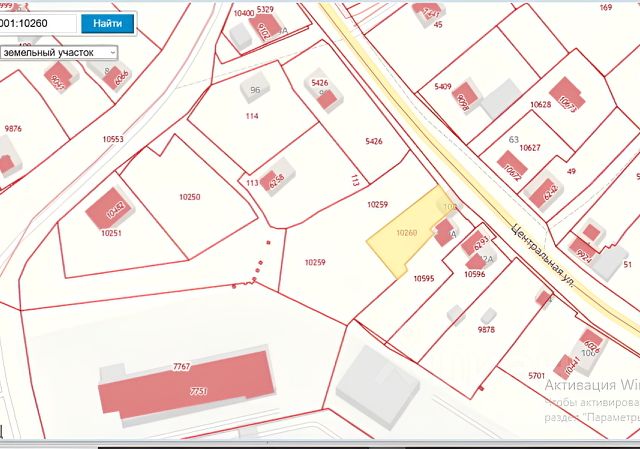Click parcel label 10251
This screenshot has height=449, width=640.
click(x=111, y=233)
